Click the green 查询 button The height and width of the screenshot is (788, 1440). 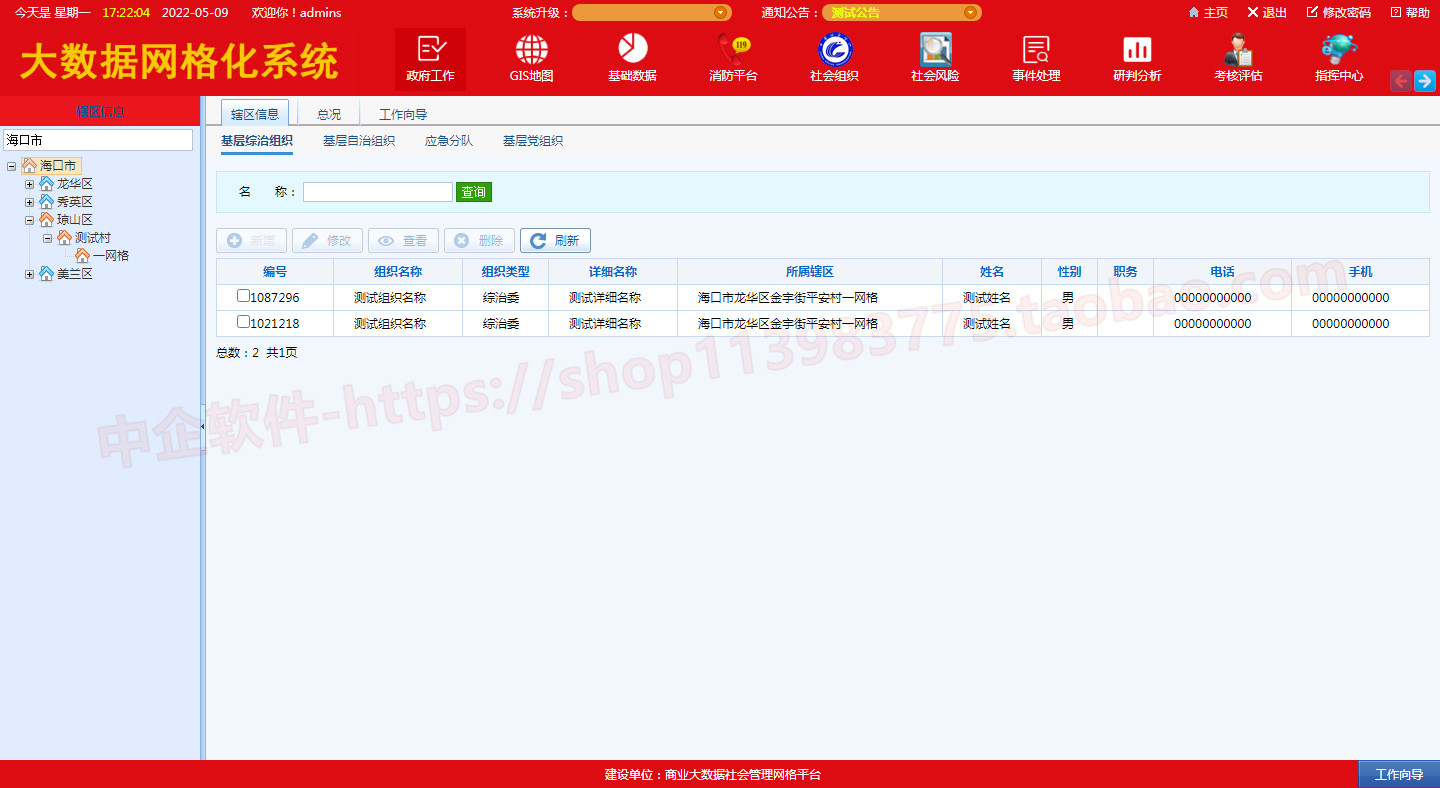click(474, 192)
